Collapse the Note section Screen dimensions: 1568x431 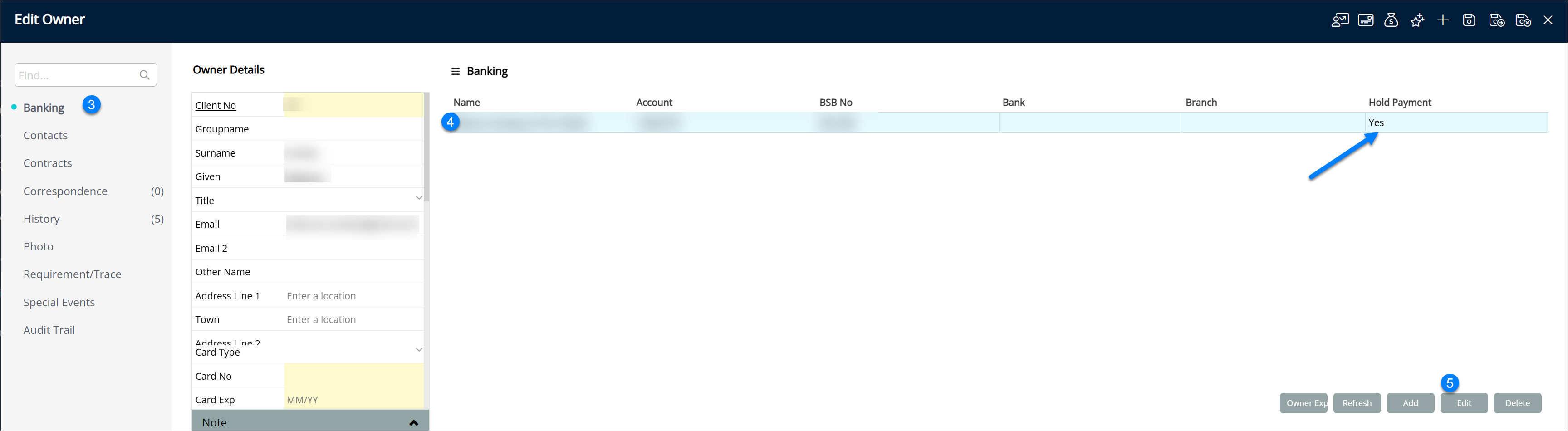[414, 422]
